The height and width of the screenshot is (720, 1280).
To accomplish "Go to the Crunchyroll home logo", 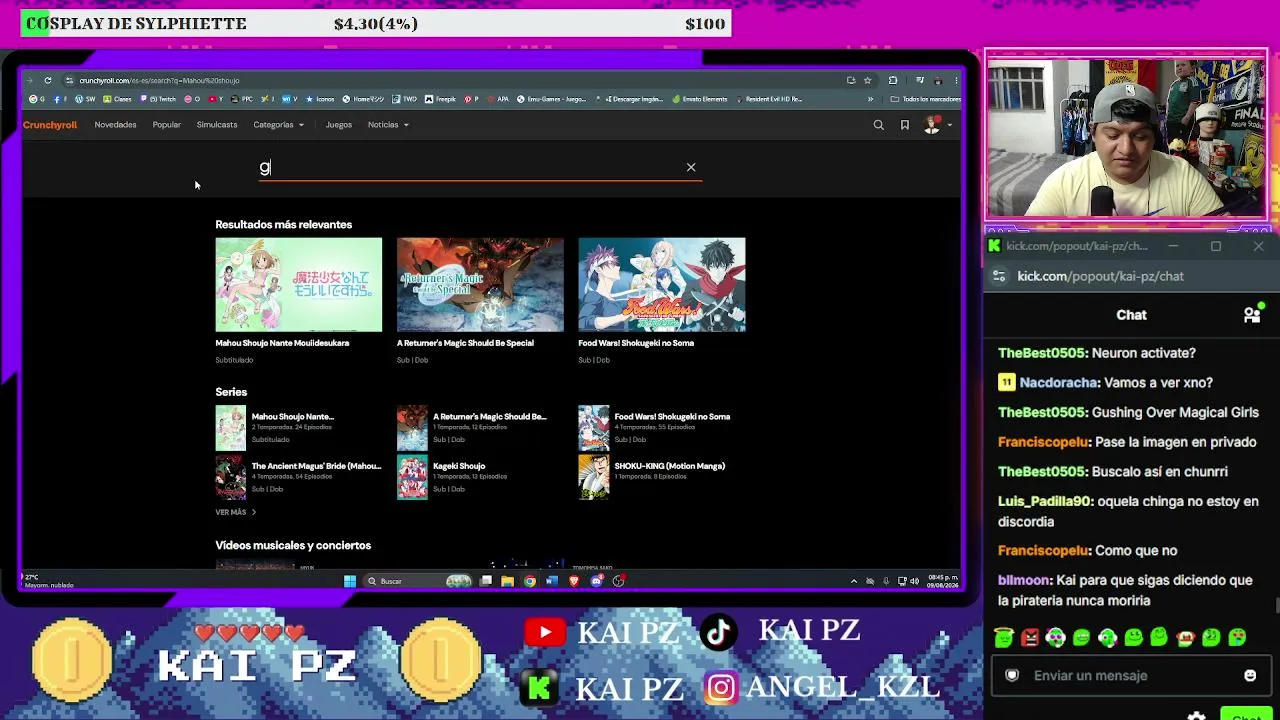I will (50, 125).
